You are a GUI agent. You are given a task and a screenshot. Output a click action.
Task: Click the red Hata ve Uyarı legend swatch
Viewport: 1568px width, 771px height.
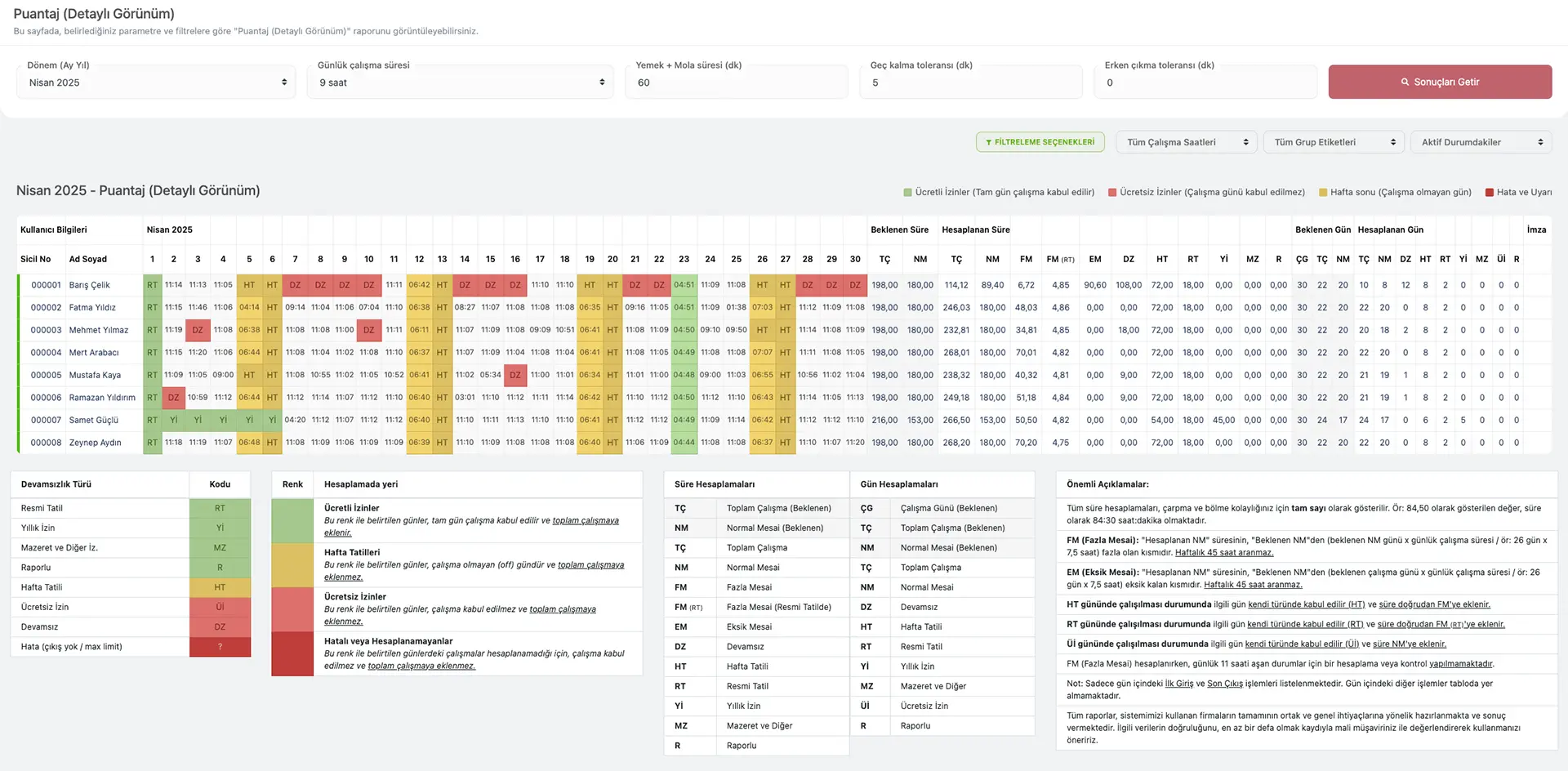coord(1489,193)
